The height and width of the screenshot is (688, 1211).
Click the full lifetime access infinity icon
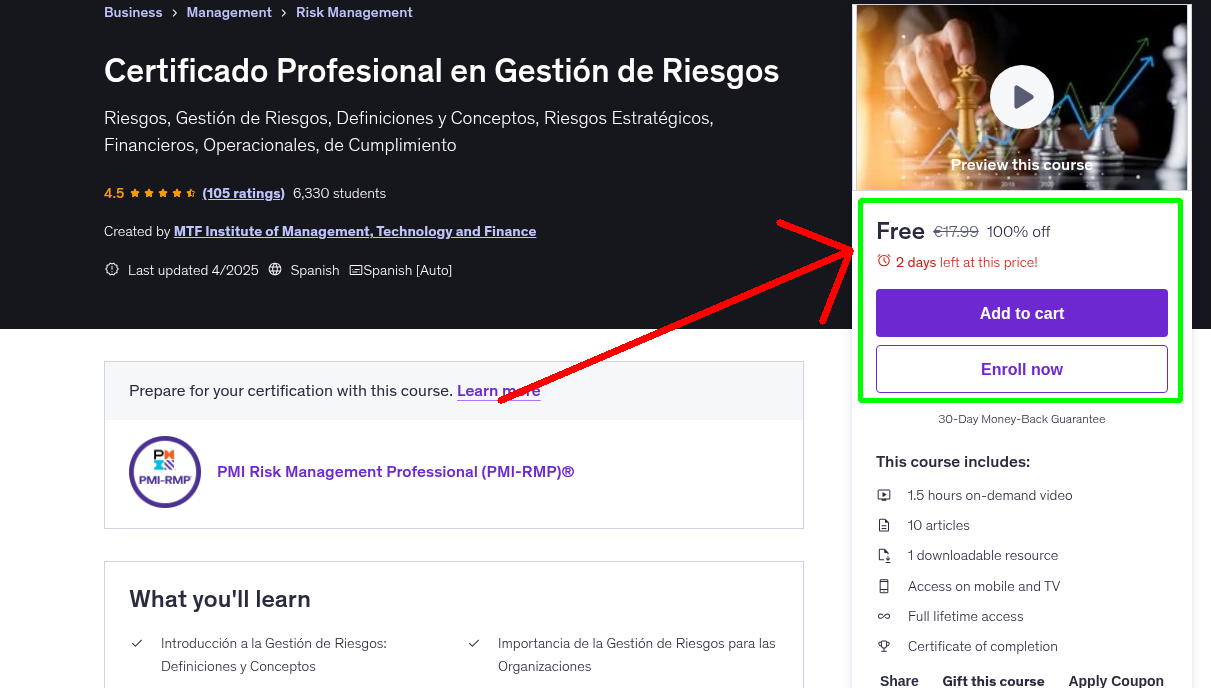(884, 616)
